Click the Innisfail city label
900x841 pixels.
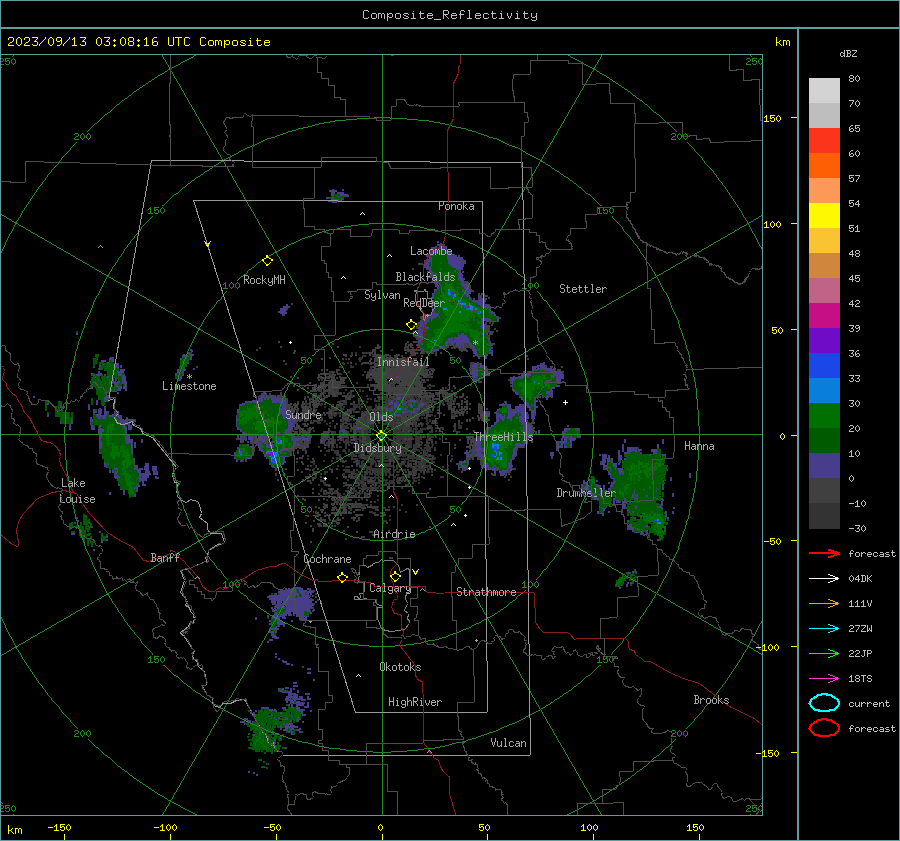coord(403,362)
